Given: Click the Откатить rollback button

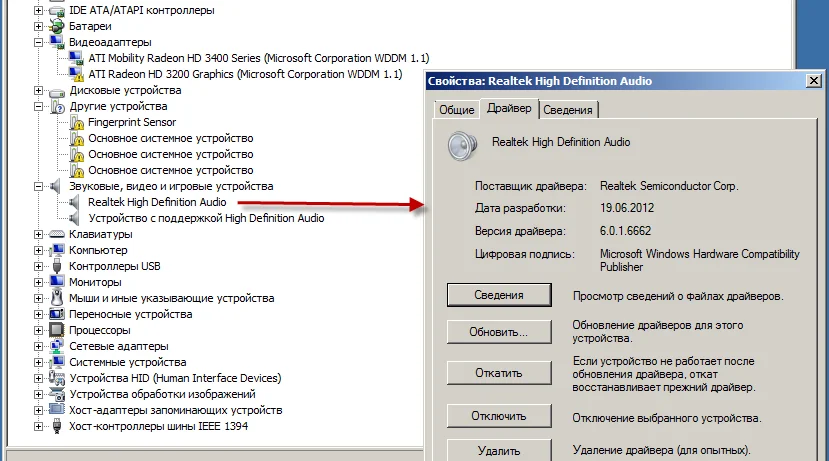Looking at the screenshot, I should tap(499, 373).
